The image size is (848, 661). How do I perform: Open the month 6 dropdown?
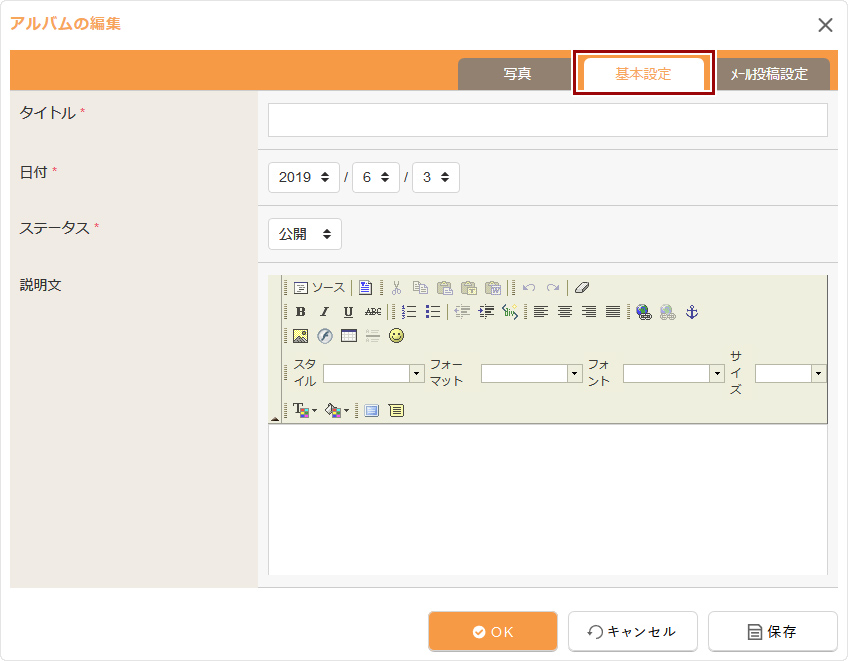(x=376, y=177)
